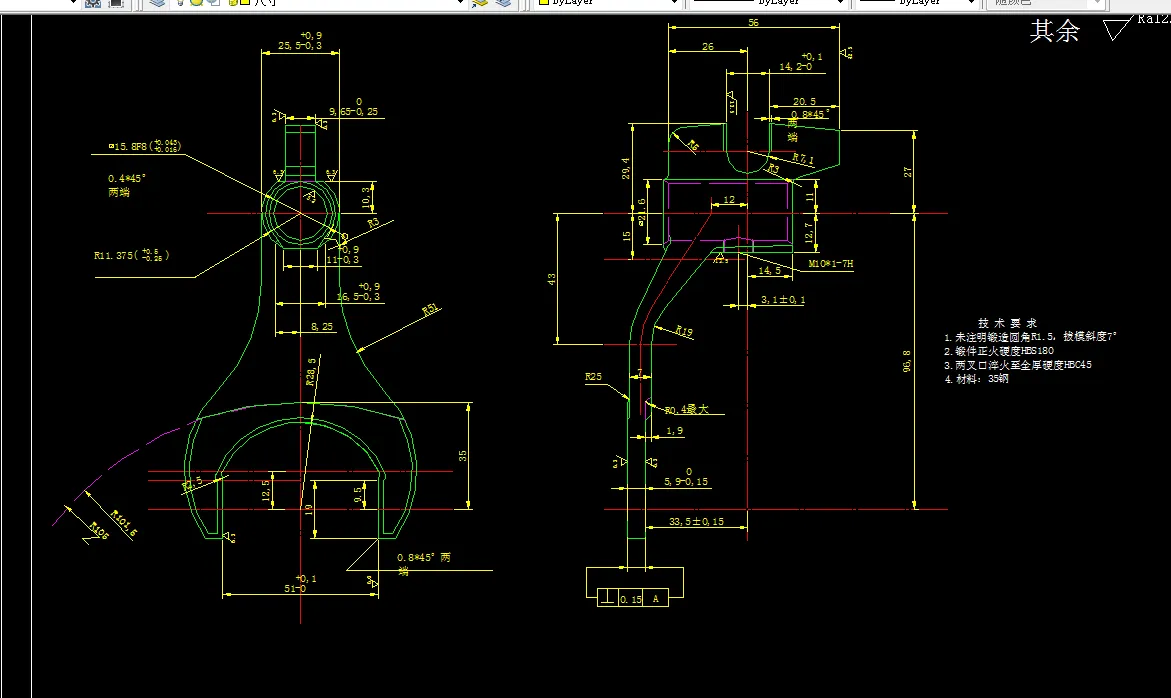Open the ByLayer color control dropdown

[607, 3]
